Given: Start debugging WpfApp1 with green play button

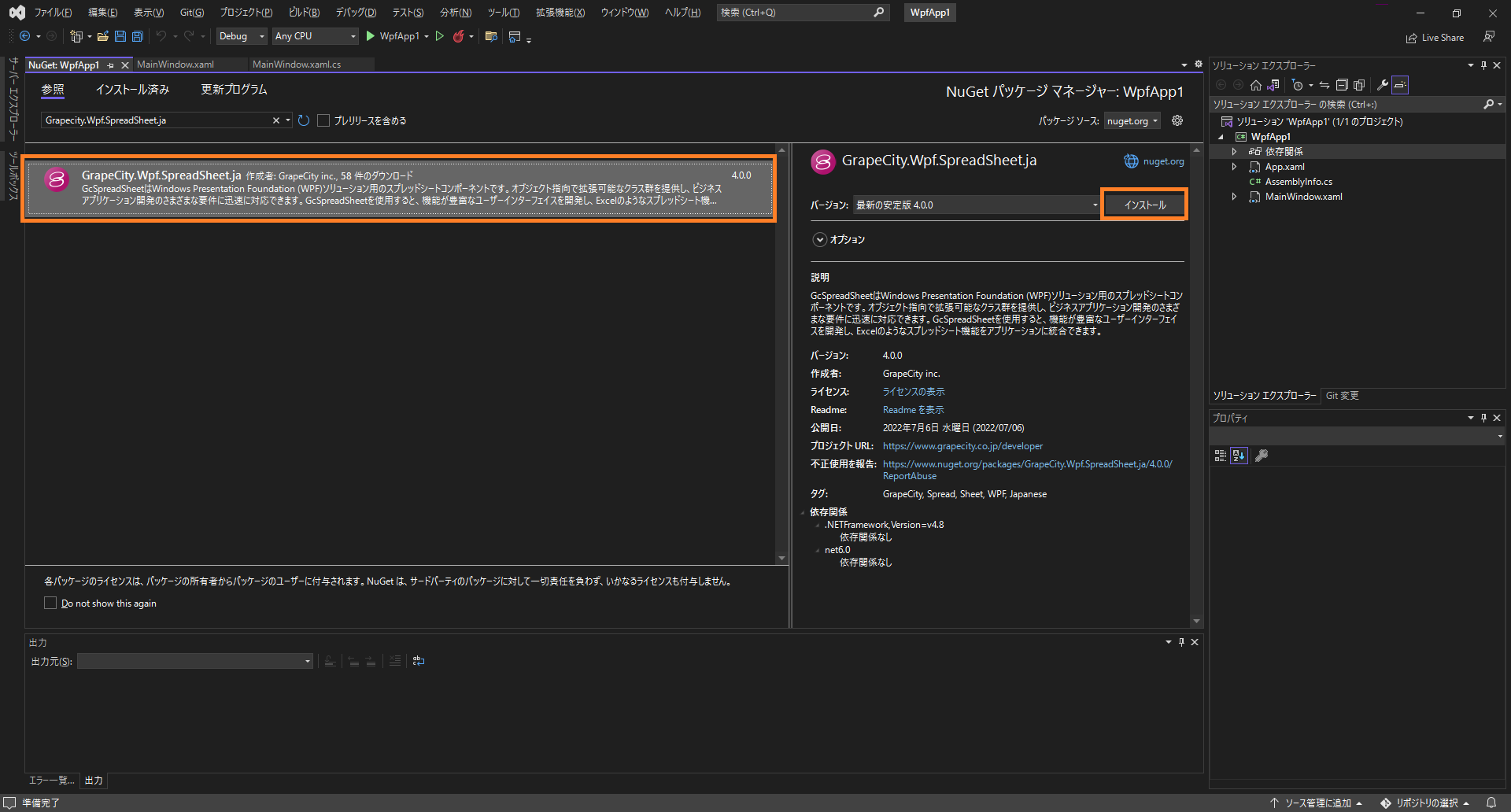Looking at the screenshot, I should (x=370, y=36).
